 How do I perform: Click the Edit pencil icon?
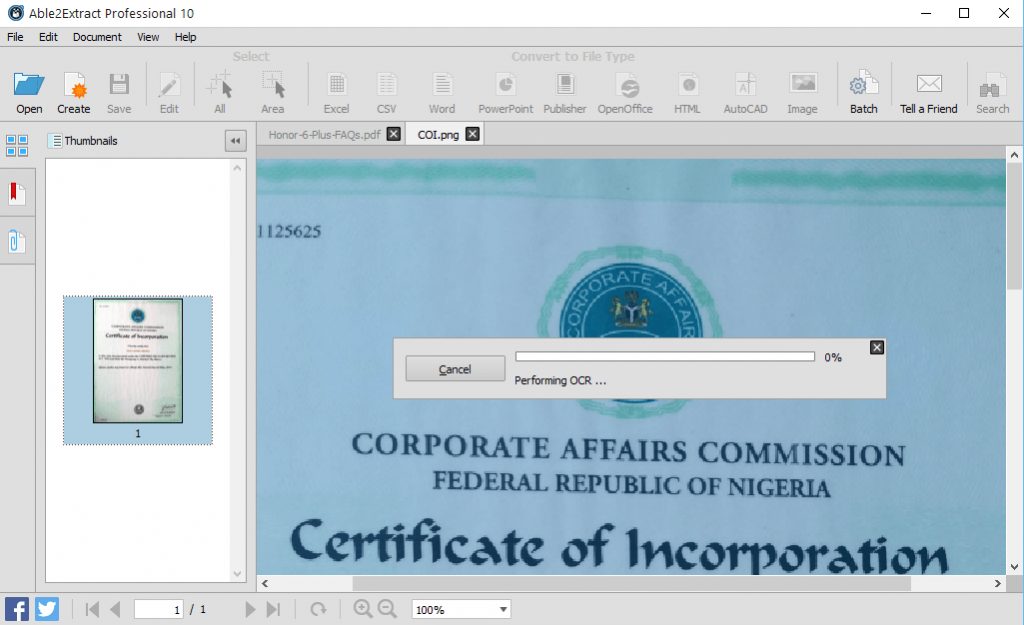click(169, 85)
